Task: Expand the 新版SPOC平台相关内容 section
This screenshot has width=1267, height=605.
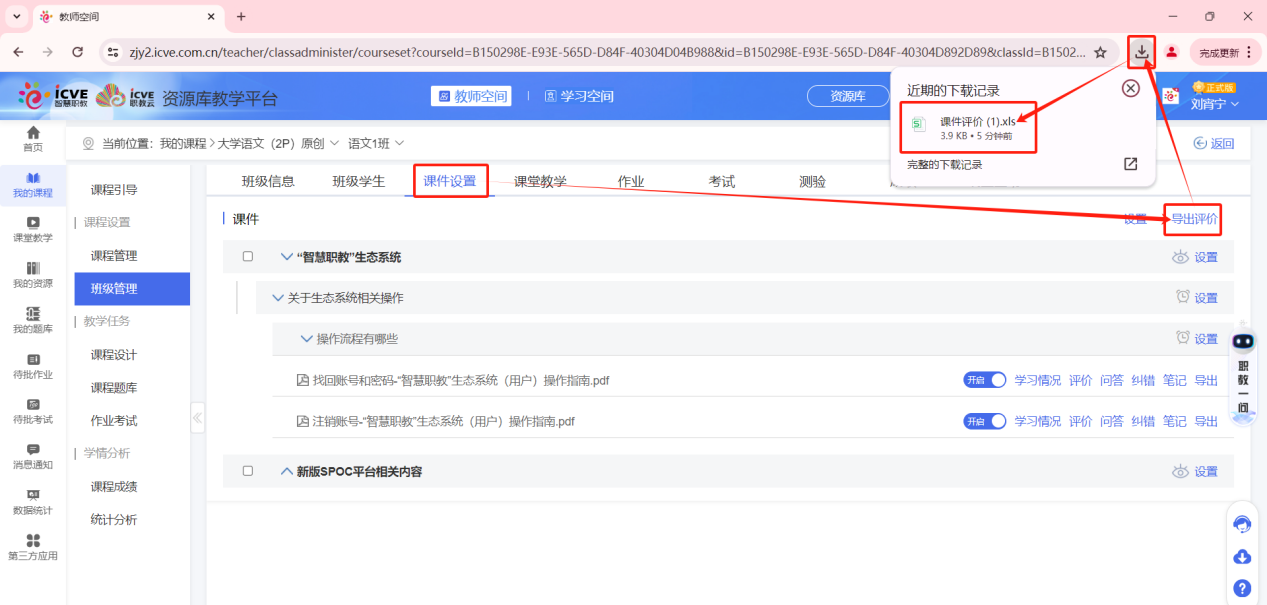Action: [x=286, y=471]
